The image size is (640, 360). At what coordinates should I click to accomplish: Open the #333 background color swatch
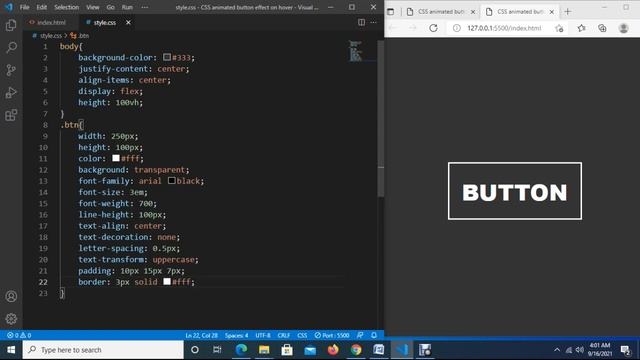167,57
